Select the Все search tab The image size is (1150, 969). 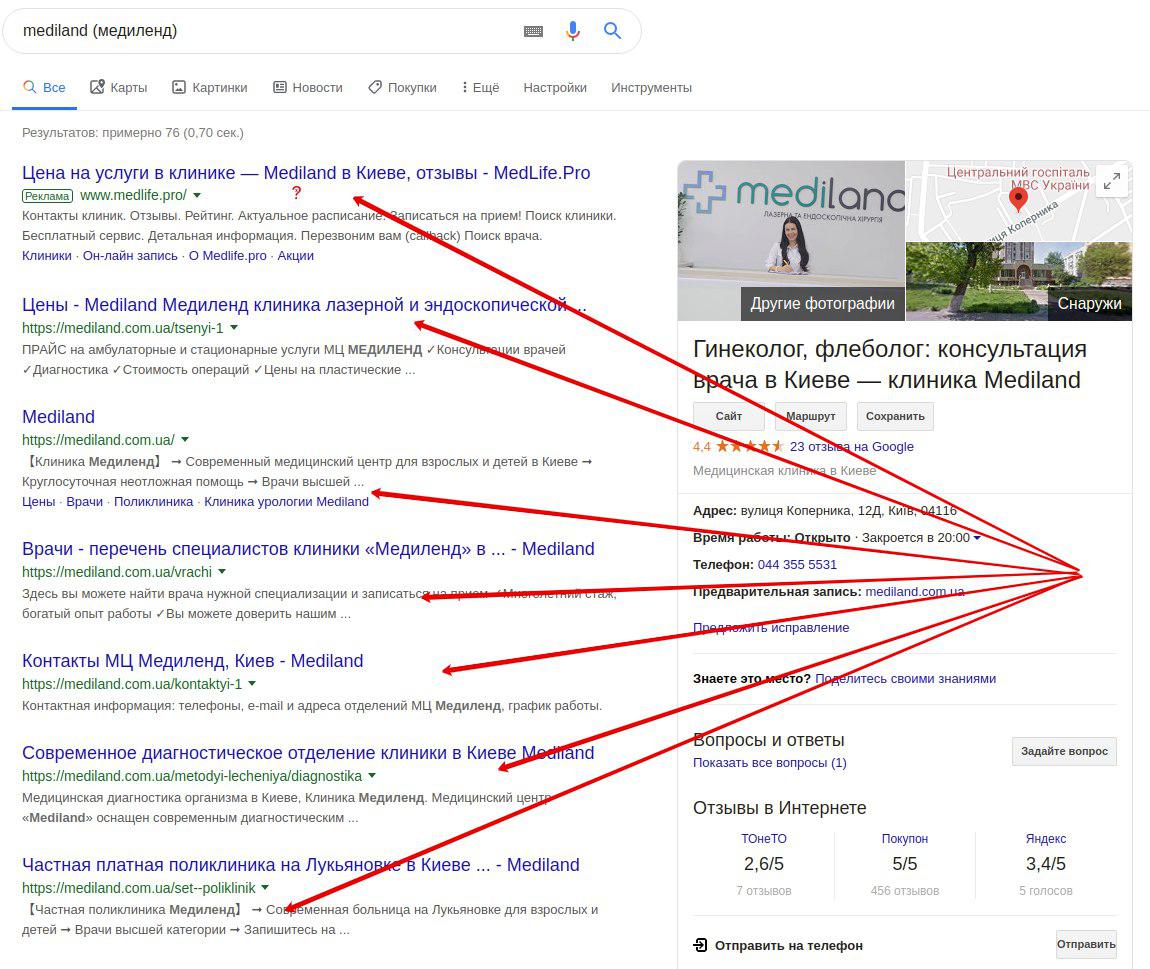(x=44, y=87)
